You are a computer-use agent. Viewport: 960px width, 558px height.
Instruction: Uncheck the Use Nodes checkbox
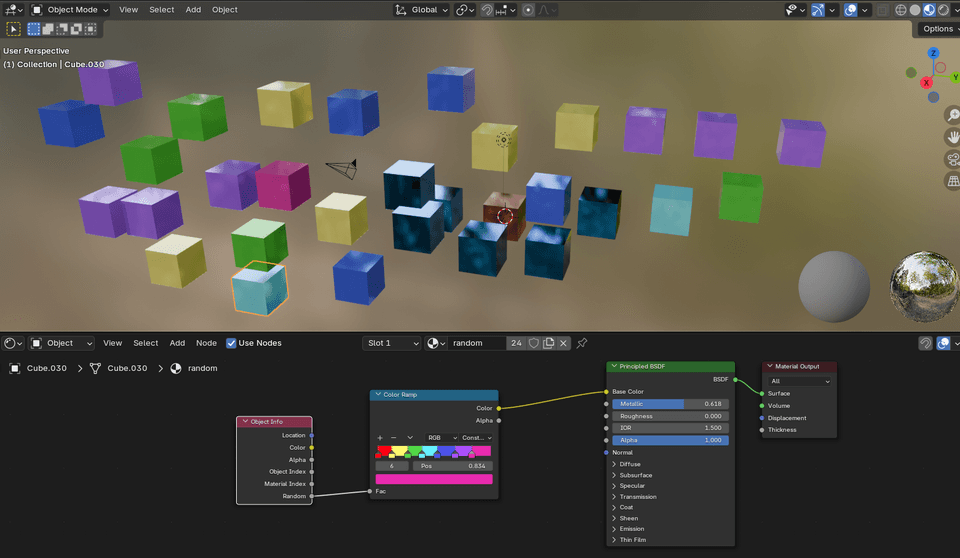click(x=232, y=343)
